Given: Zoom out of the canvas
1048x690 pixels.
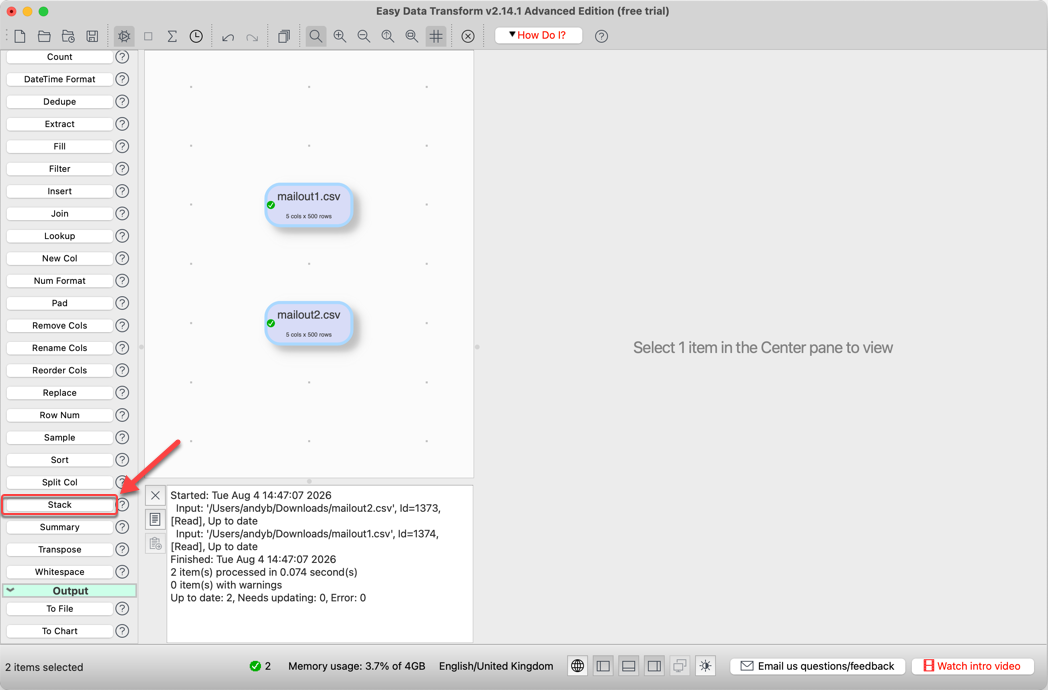Looking at the screenshot, I should click(x=364, y=36).
